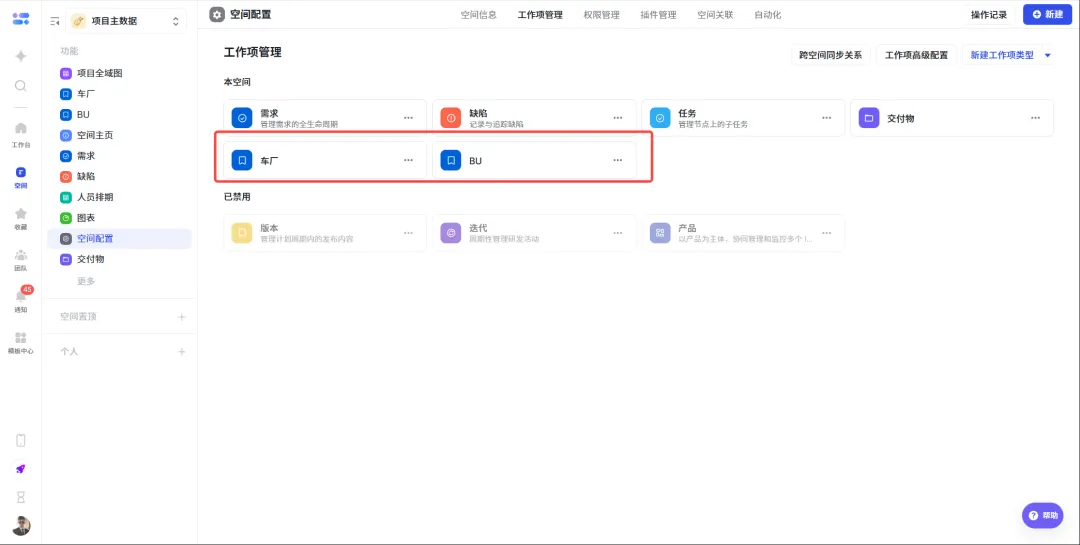Click the disabled 产品 icon
Screen dimensions: 1080x545
[x=660, y=233]
